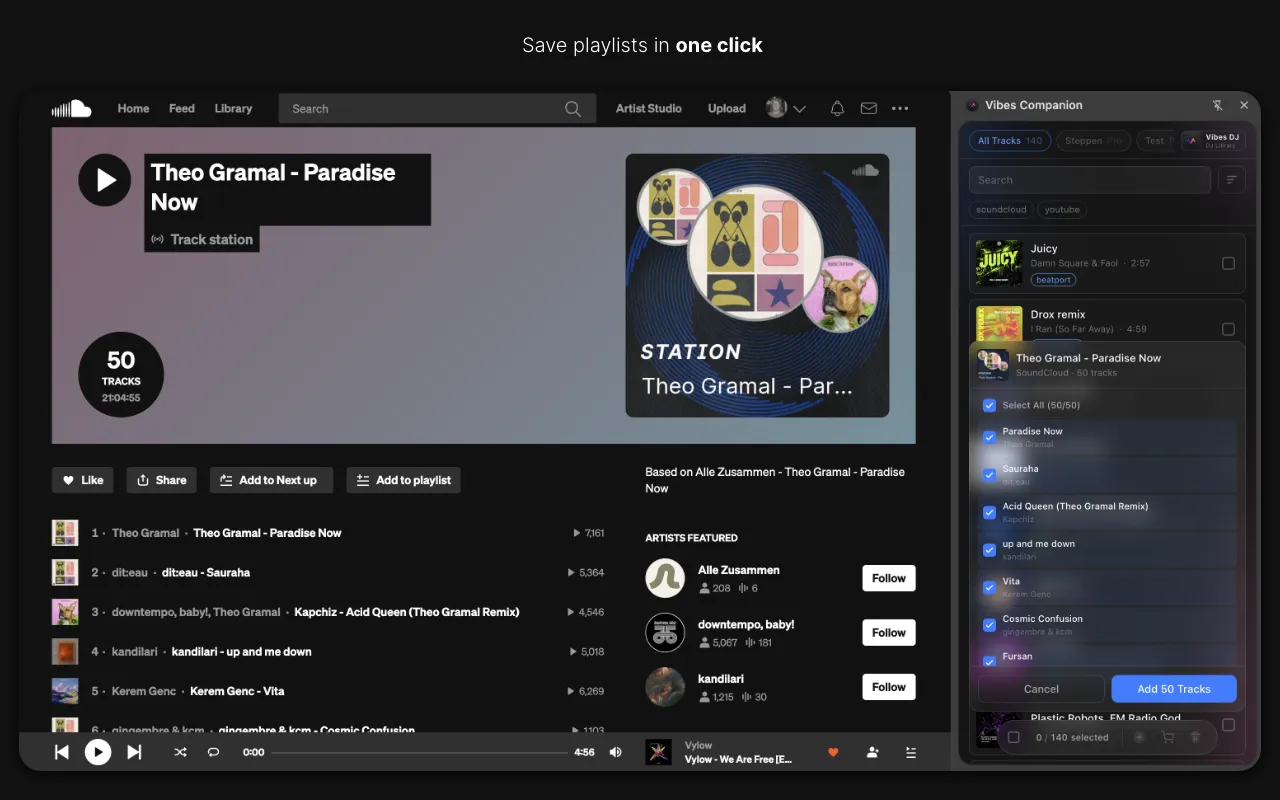Click the play button in bottom player bar
The height and width of the screenshot is (800, 1280).
[x=98, y=752]
